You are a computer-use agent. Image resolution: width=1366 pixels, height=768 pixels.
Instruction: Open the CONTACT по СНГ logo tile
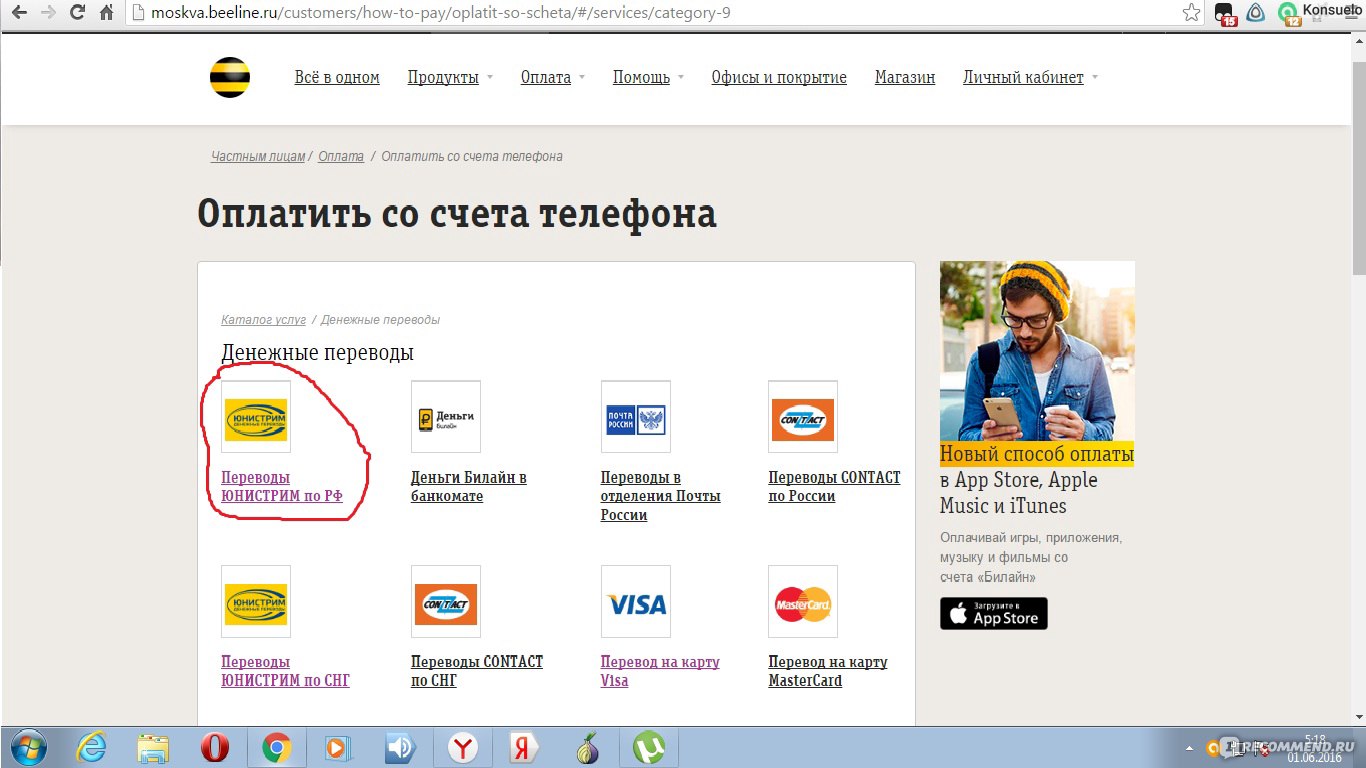tap(446, 602)
